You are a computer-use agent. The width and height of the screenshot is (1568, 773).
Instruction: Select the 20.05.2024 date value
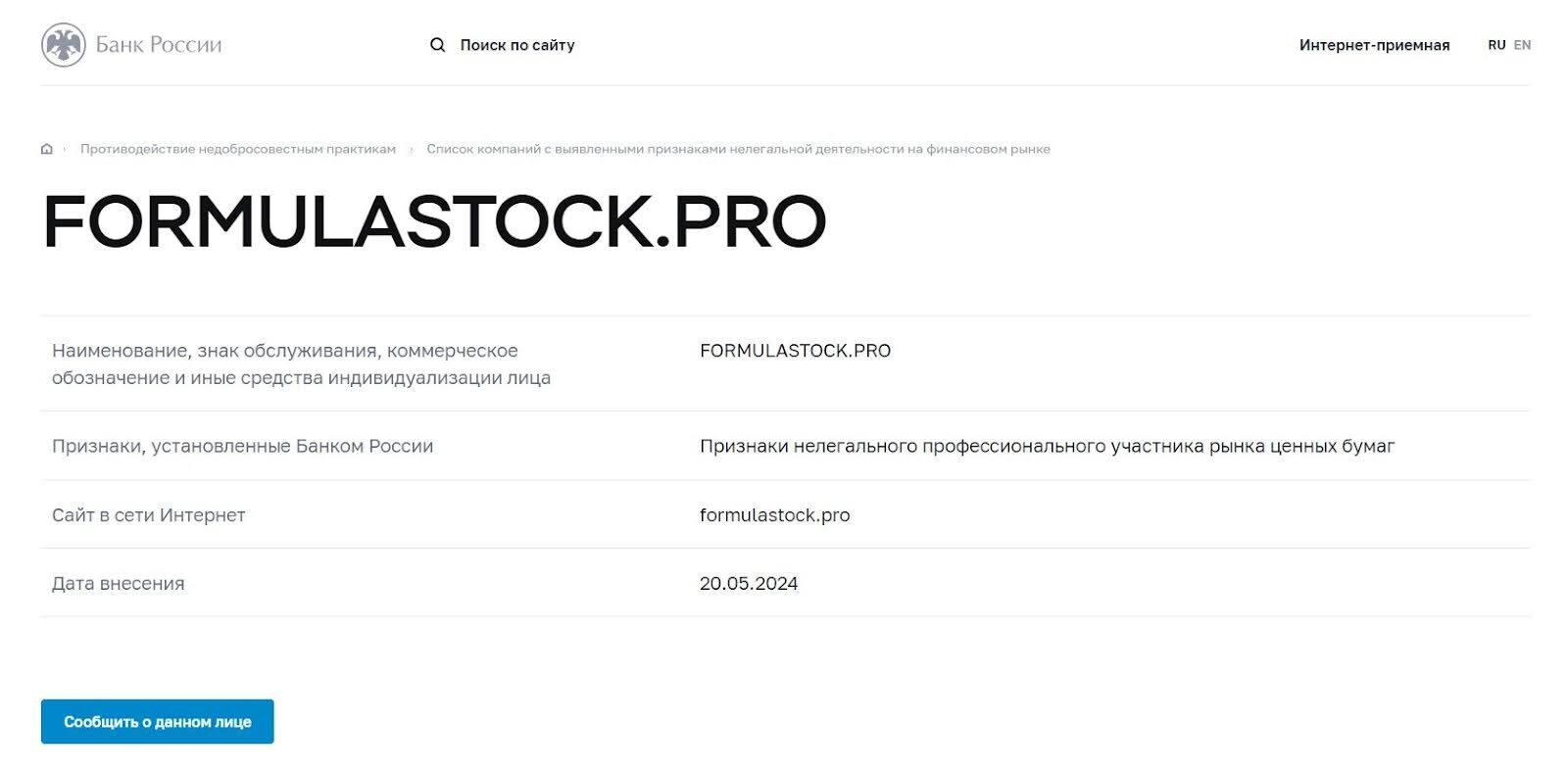749,584
